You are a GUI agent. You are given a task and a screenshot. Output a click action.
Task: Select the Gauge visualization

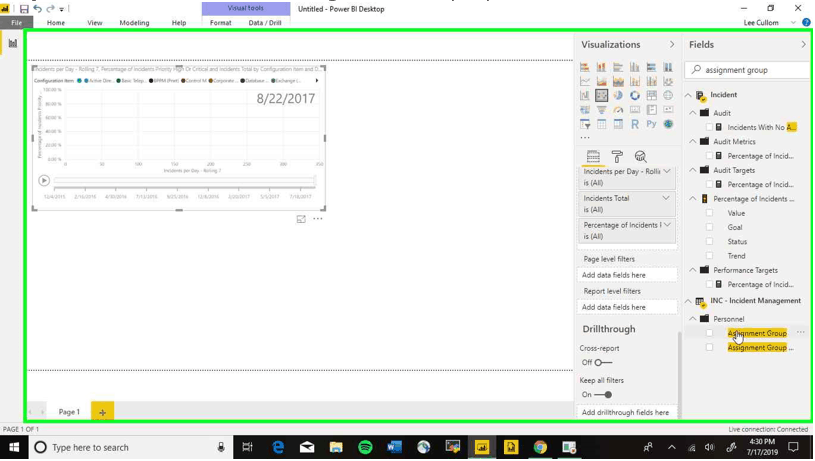[618, 110]
